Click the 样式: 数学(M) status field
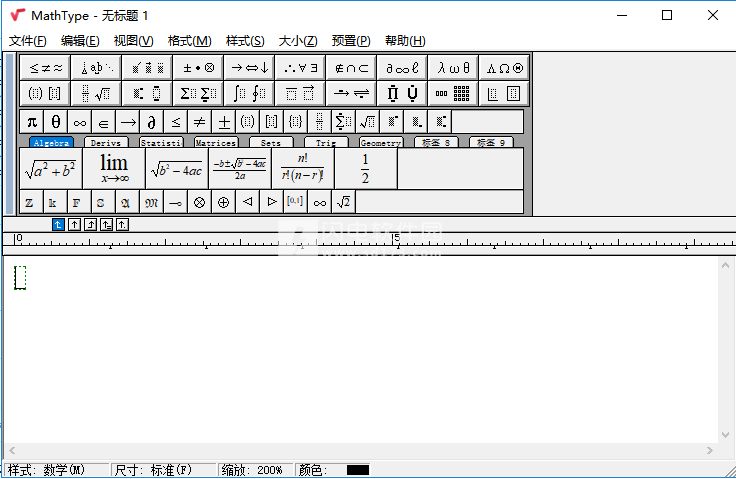Viewport: 736px width, 479px height. (57, 470)
